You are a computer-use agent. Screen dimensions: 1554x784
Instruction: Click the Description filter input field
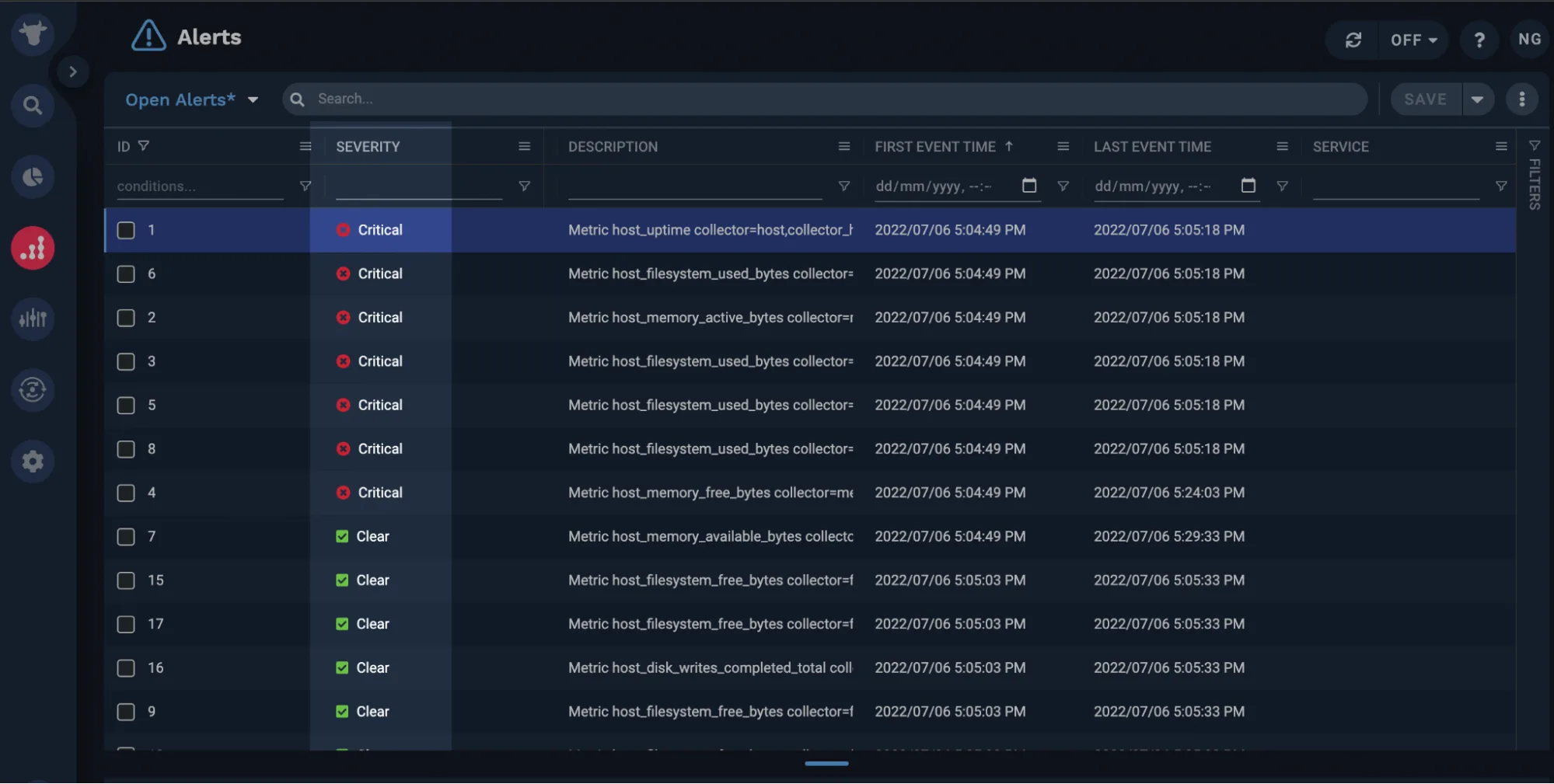(x=695, y=186)
